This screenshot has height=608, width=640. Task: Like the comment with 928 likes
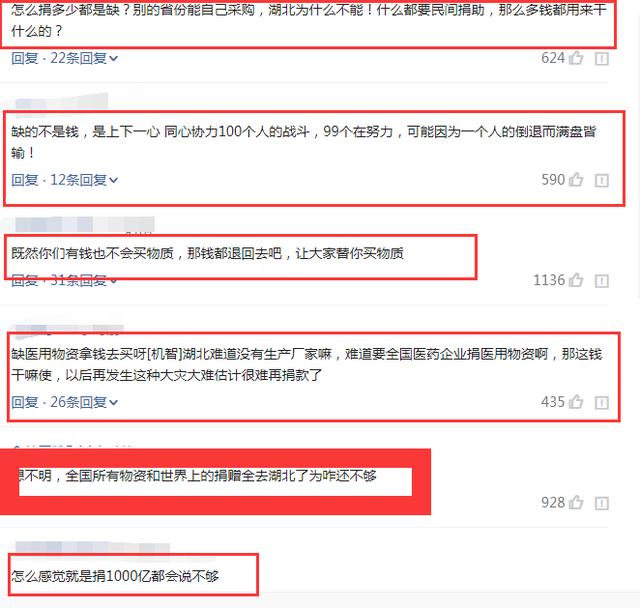[576, 502]
